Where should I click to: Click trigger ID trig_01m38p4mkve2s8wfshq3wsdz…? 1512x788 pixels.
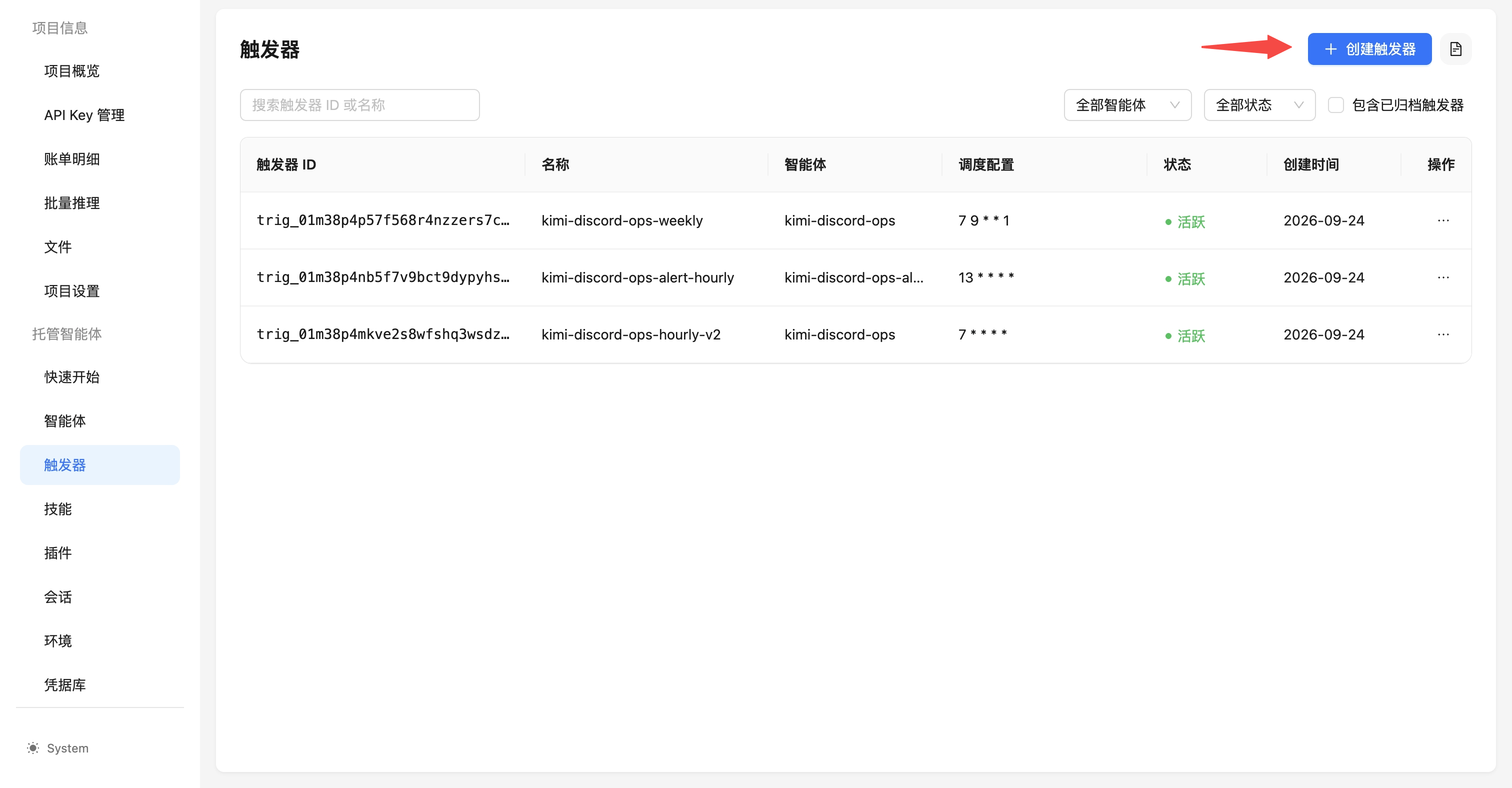pyautogui.click(x=382, y=334)
